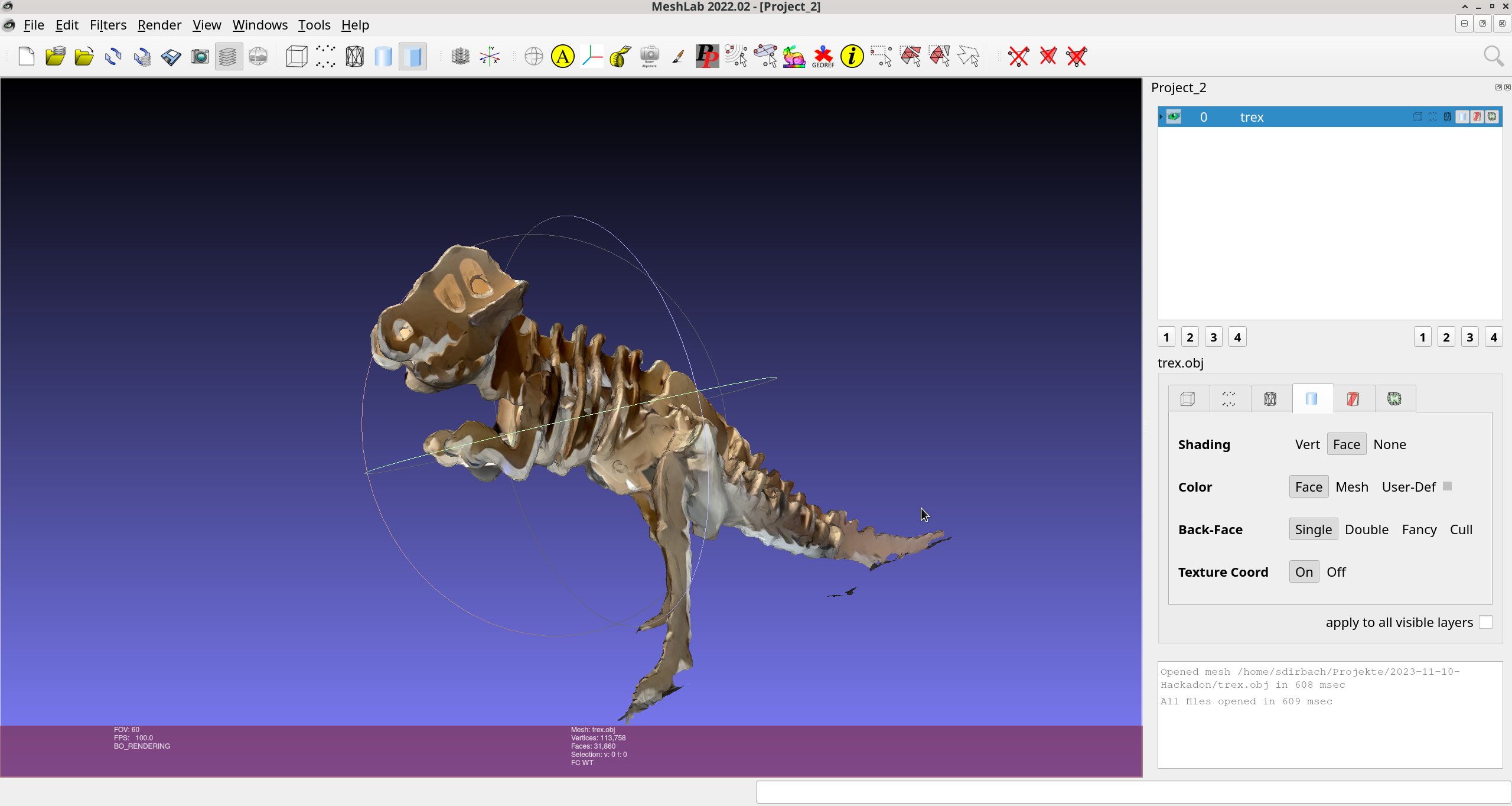Viewport: 1512px width, 806px height.
Task: Click the Save Snapshot camera icon
Action: pyautogui.click(x=200, y=57)
